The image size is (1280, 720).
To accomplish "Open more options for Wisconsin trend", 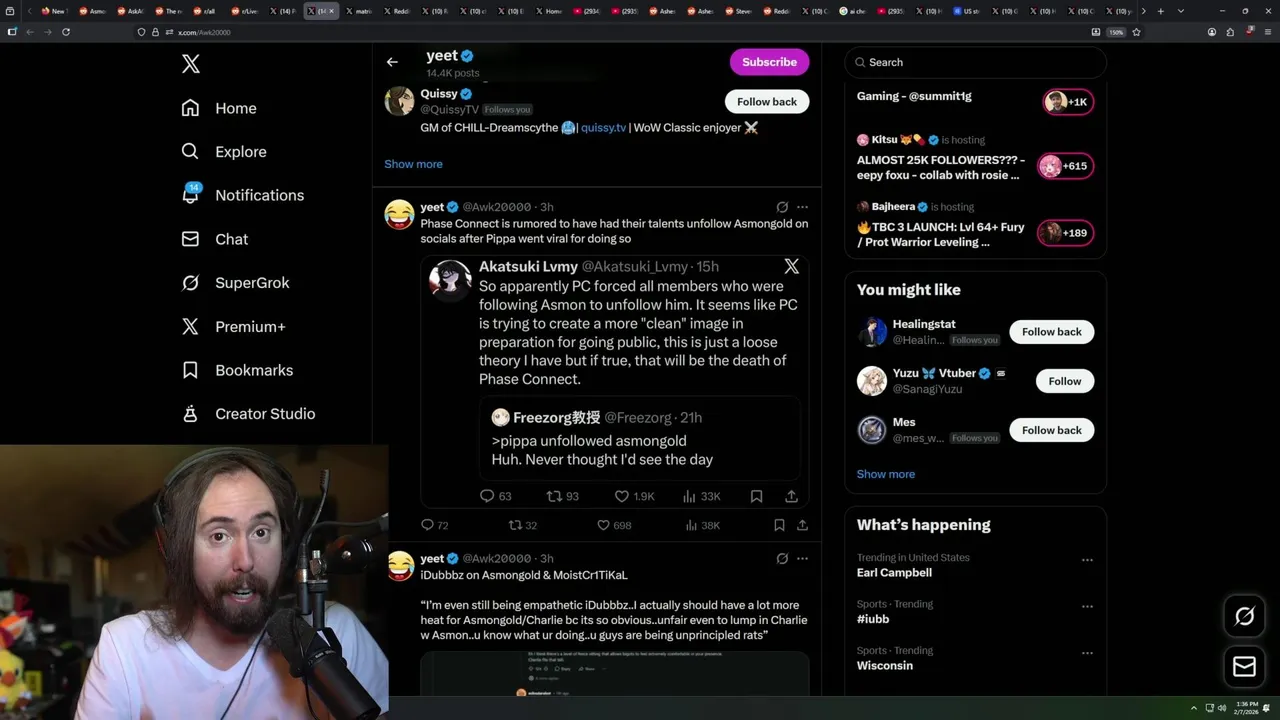I will click(x=1087, y=652).
